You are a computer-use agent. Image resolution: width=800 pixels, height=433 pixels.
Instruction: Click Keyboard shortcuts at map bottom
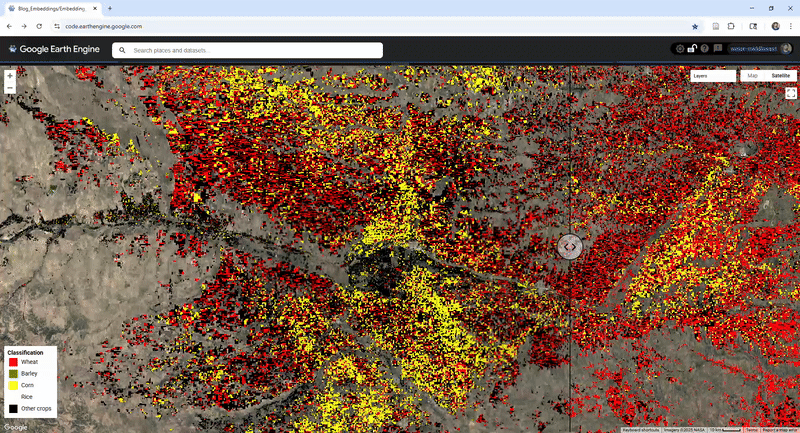point(642,429)
